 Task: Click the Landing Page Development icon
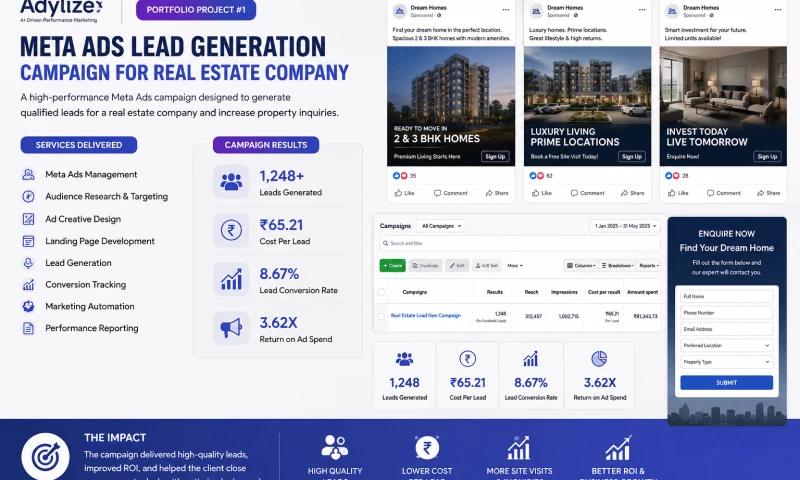(29, 241)
